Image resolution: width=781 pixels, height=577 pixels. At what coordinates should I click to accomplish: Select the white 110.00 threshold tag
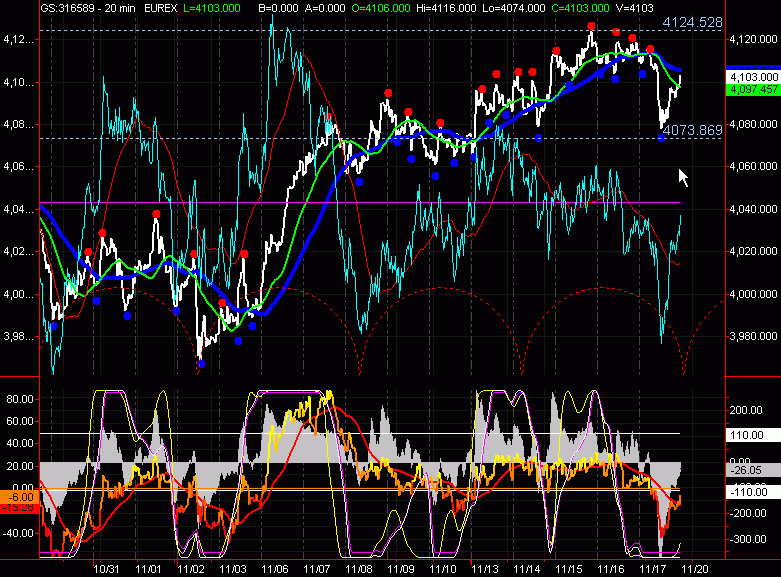pyautogui.click(x=753, y=435)
